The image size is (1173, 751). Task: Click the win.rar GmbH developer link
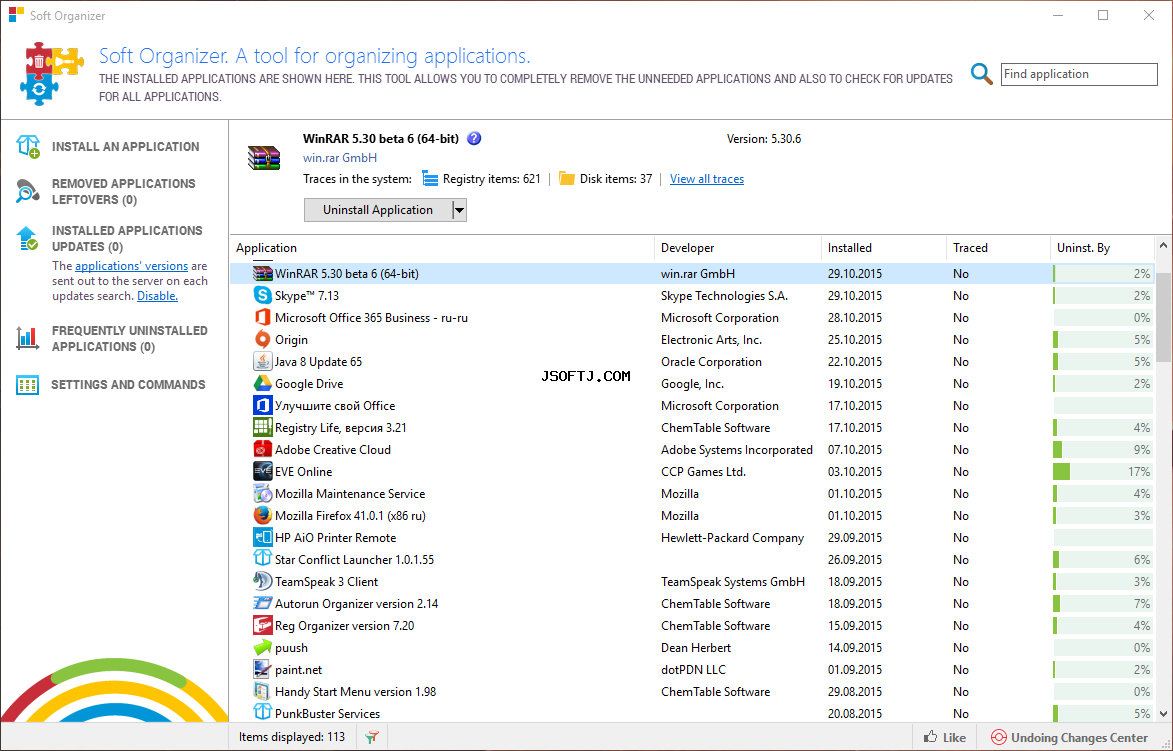tap(340, 158)
